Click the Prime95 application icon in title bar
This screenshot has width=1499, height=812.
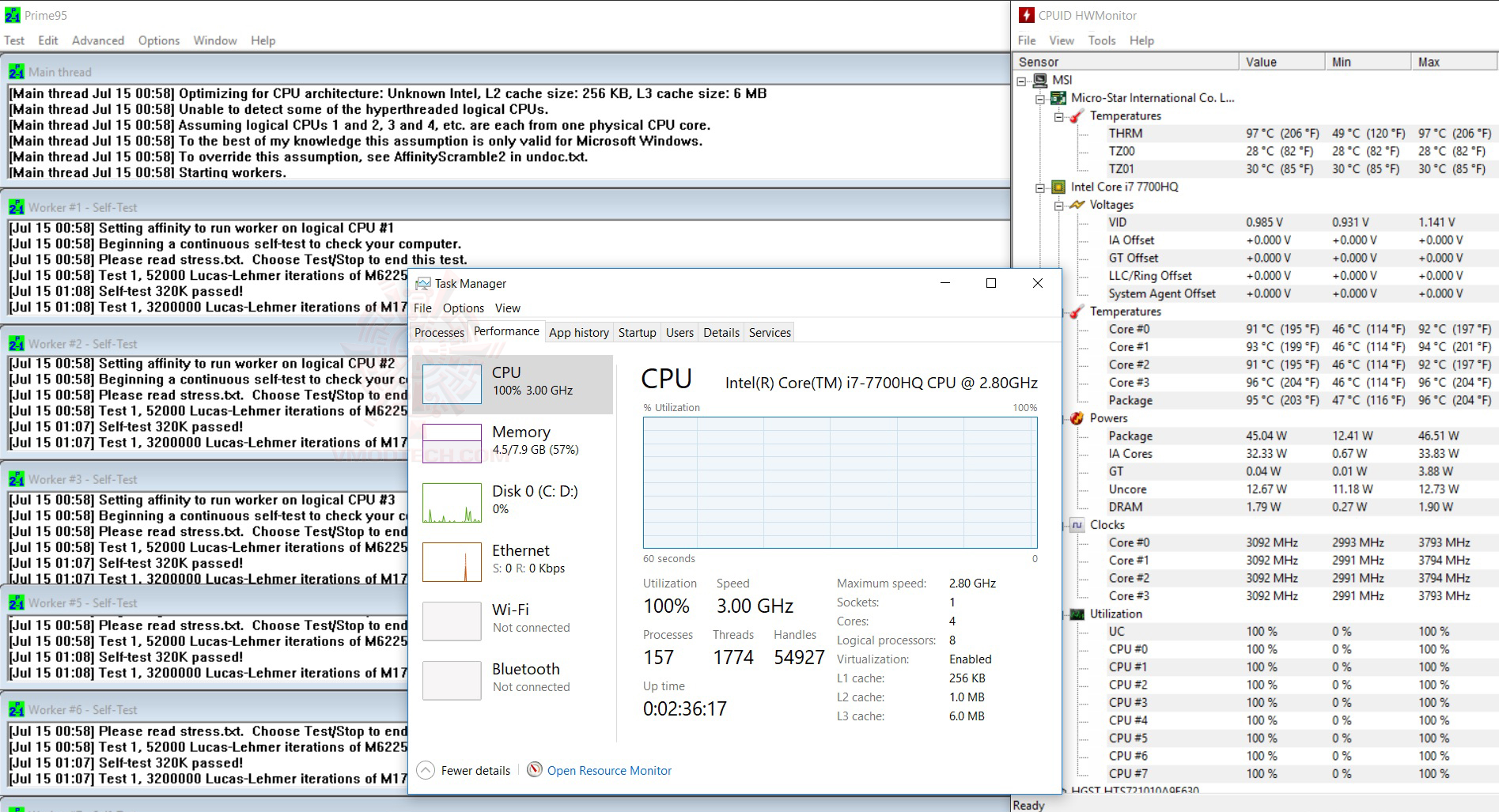coord(13,15)
